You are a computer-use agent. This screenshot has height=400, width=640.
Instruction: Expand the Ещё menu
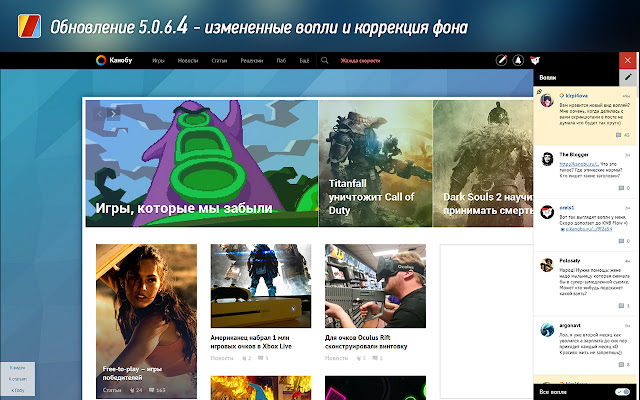click(x=304, y=60)
